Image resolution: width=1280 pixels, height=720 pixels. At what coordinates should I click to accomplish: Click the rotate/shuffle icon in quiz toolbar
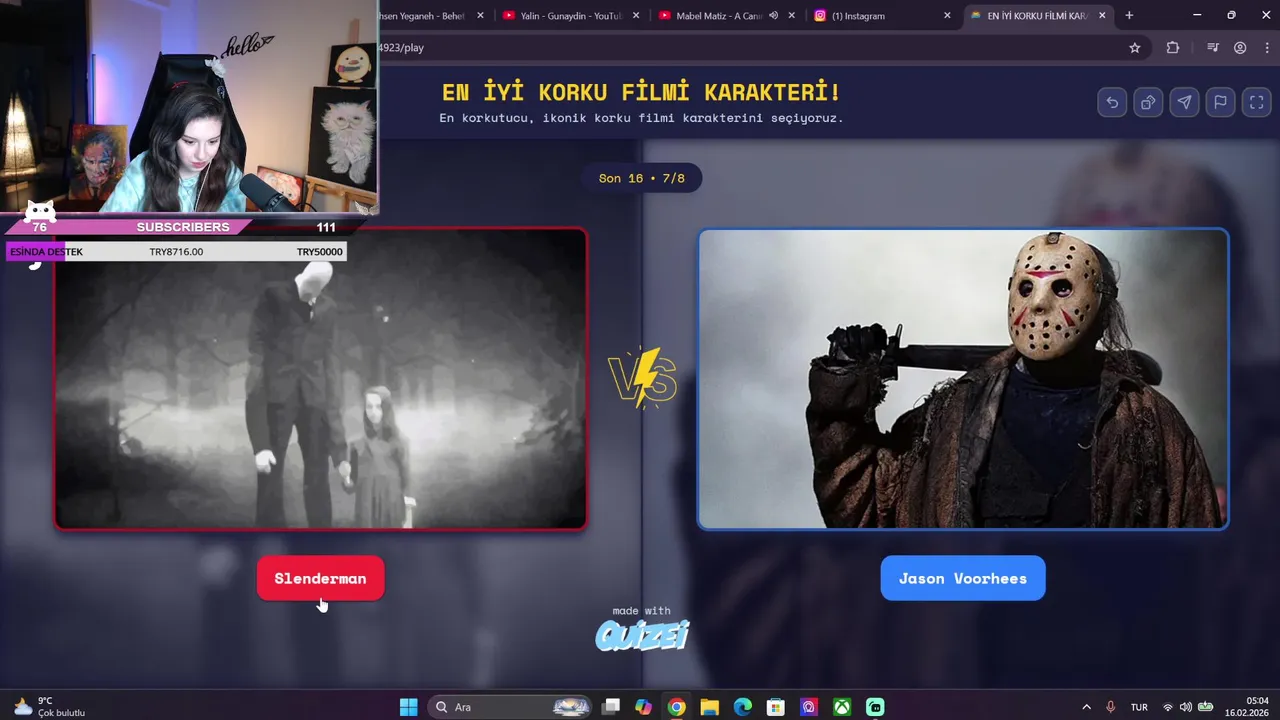[1148, 102]
